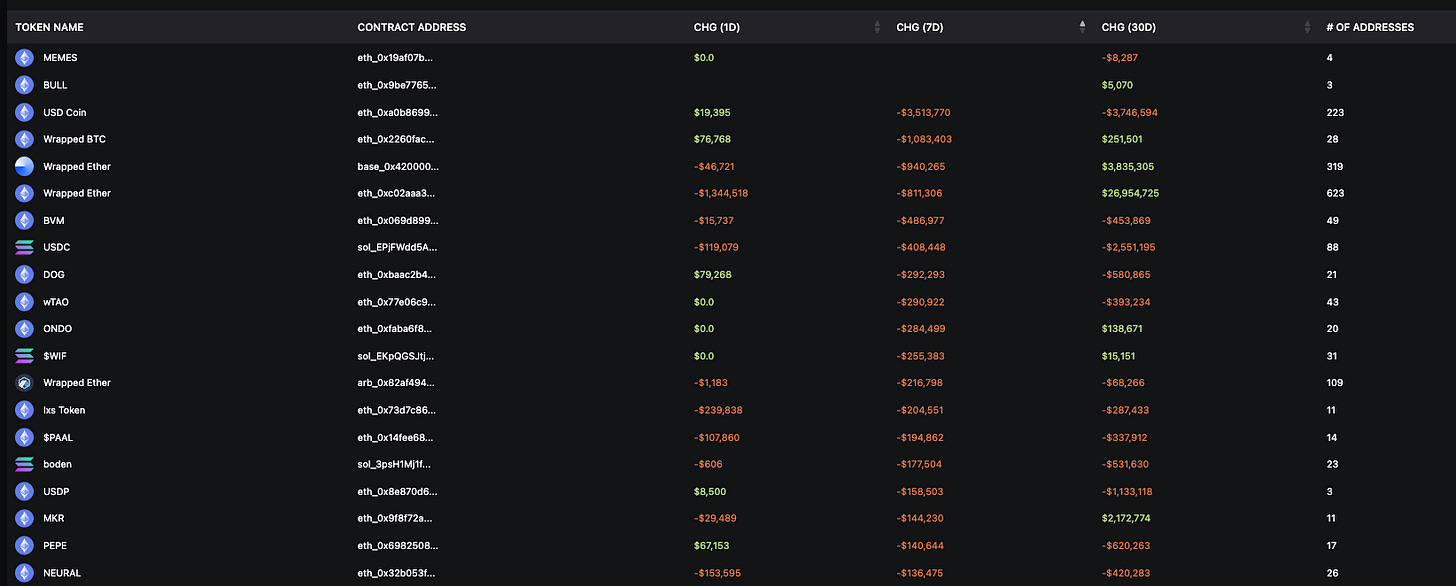Viewport: 1456px width, 586px height.
Task: Click the CHG (30D) header label
Action: [x=1129, y=27]
